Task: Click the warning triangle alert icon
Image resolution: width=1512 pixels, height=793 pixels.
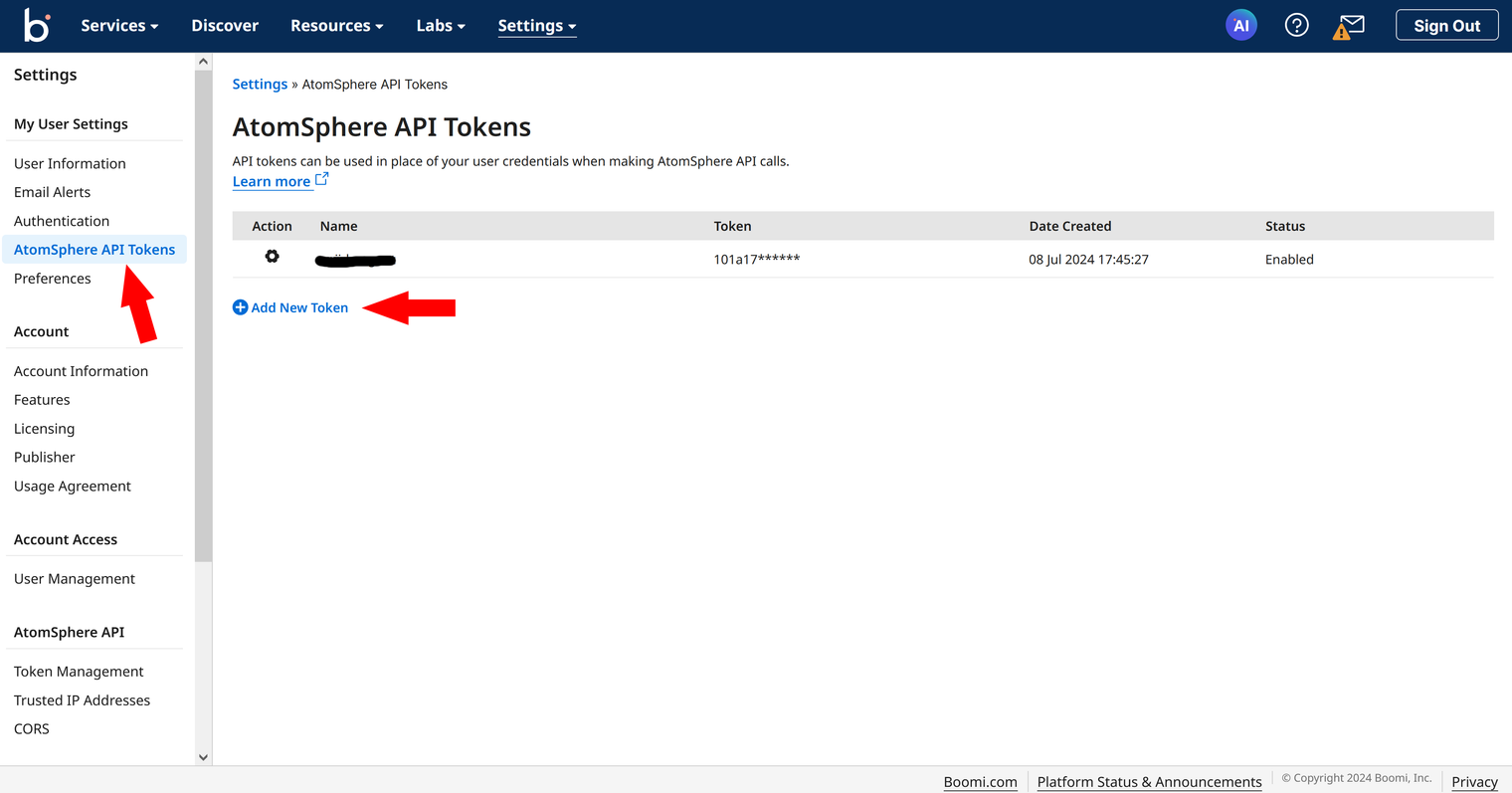Action: coord(1340,29)
